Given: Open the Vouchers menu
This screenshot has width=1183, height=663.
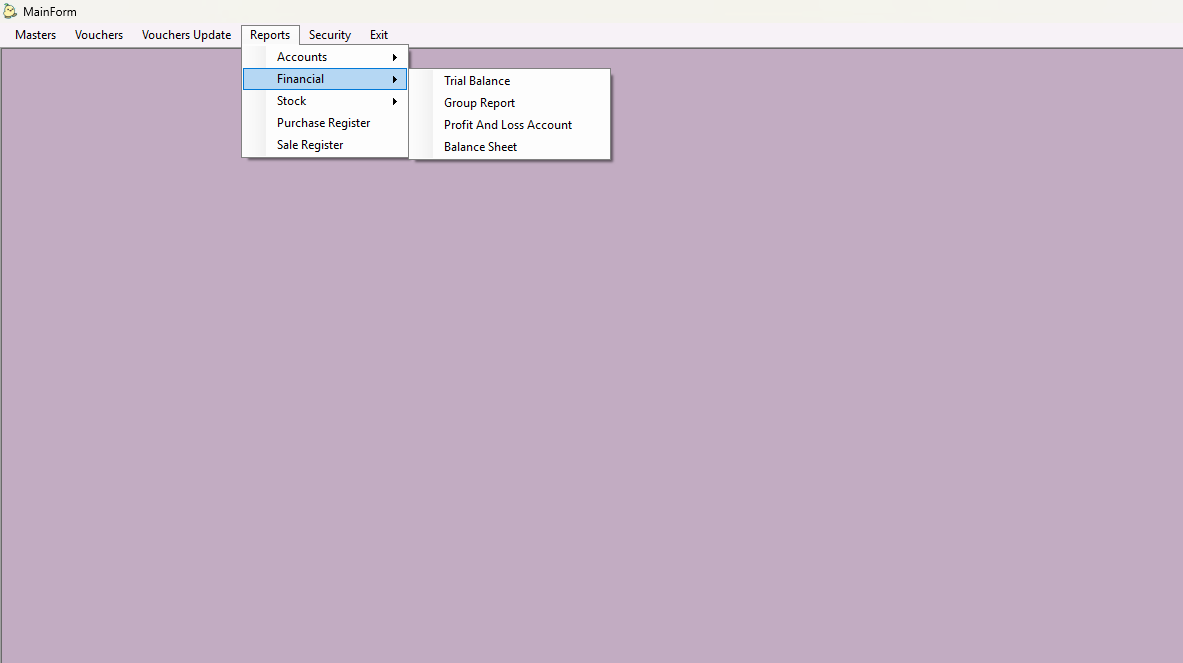Looking at the screenshot, I should [99, 35].
